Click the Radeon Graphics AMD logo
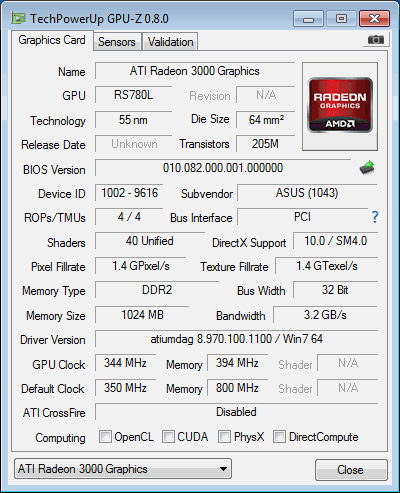The image size is (400, 493). (x=340, y=105)
